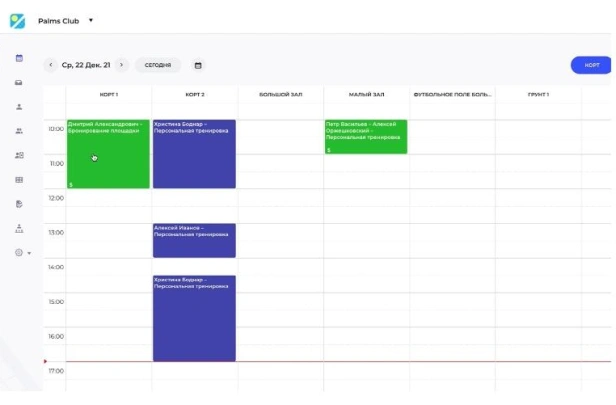Open Дмитрий Александрович green booking block
Image resolution: width=616 pixels, height=405 pixels.
[108, 154]
